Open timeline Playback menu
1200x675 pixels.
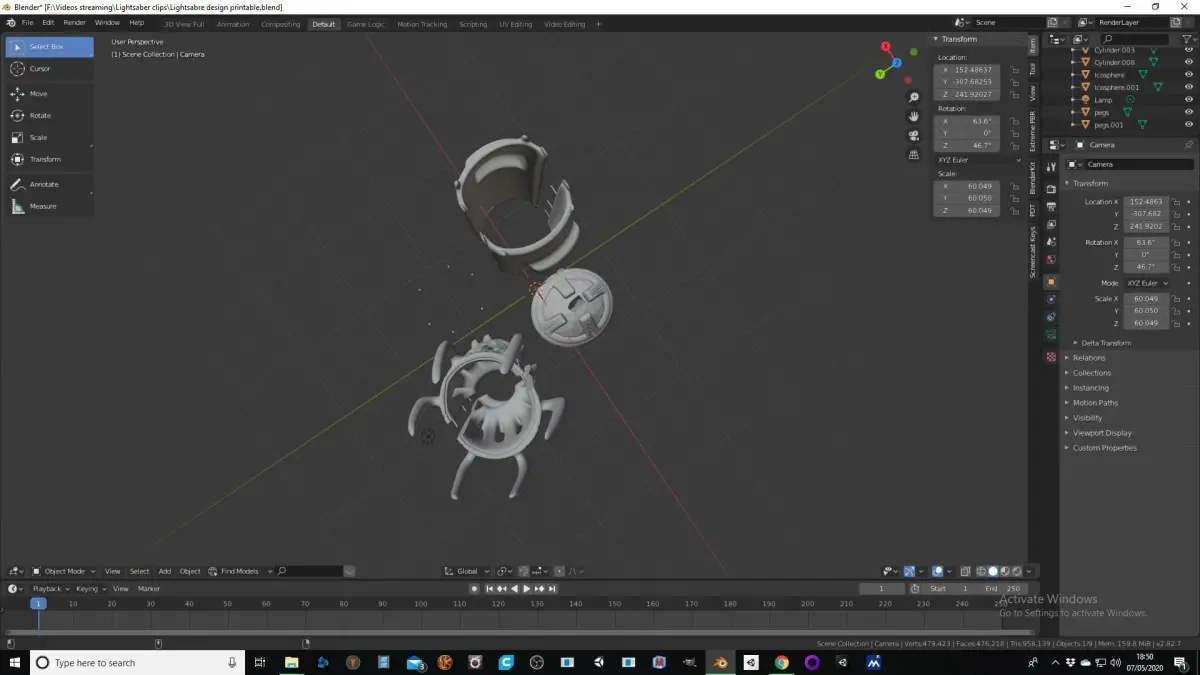coord(50,589)
